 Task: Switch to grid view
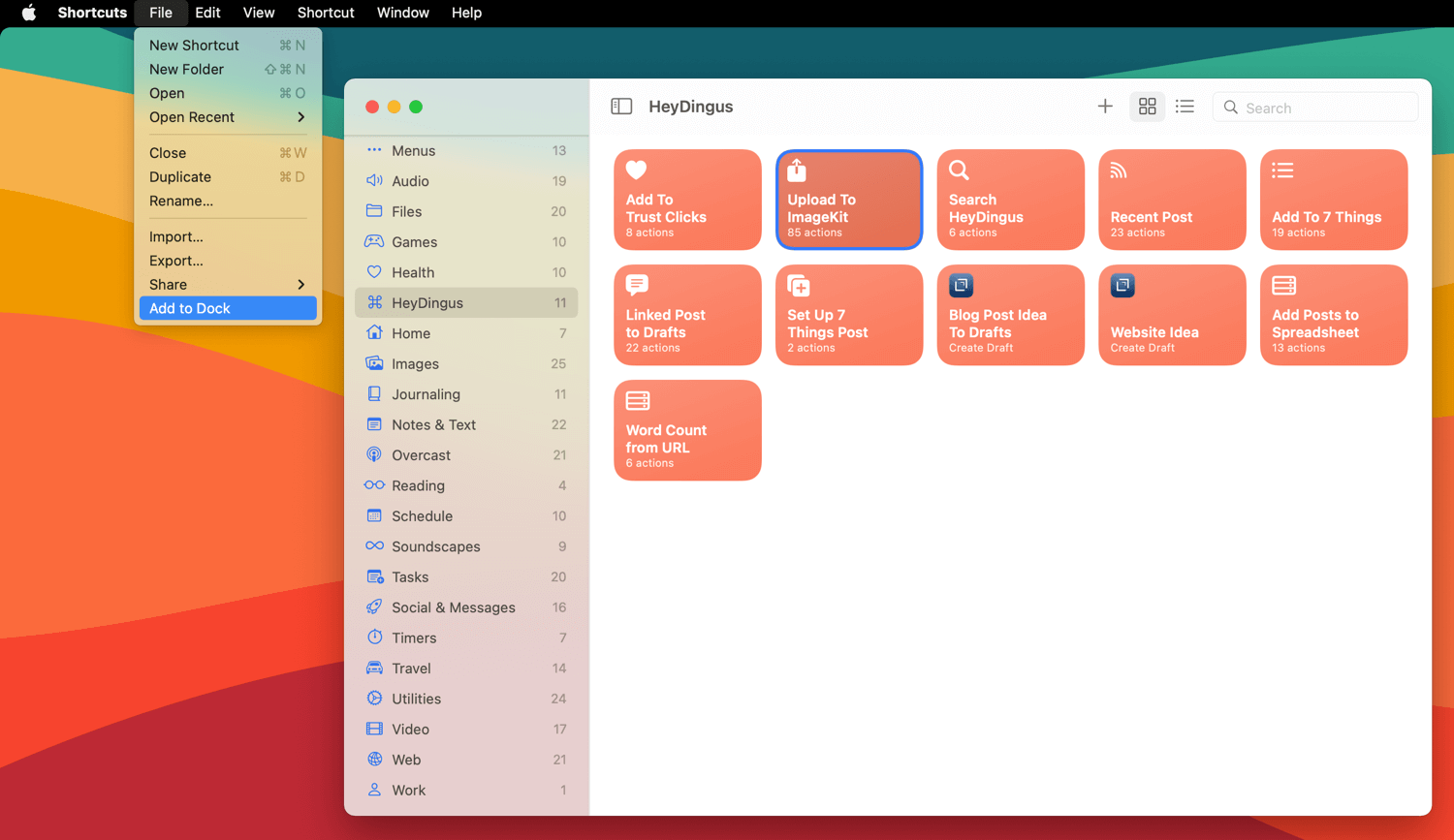1147,107
